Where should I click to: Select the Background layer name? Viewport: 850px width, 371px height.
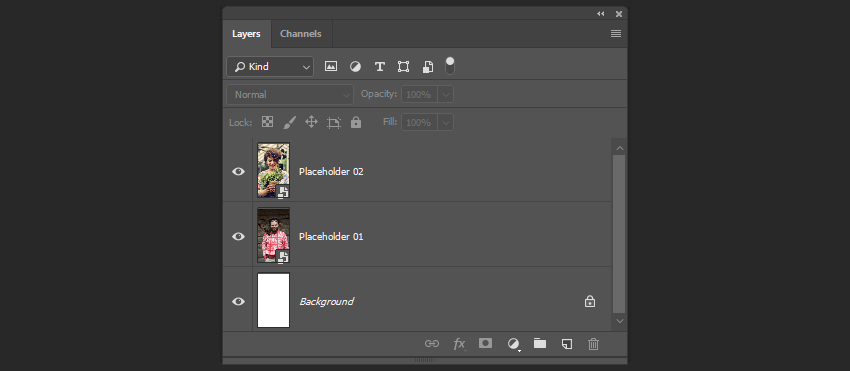[326, 302]
